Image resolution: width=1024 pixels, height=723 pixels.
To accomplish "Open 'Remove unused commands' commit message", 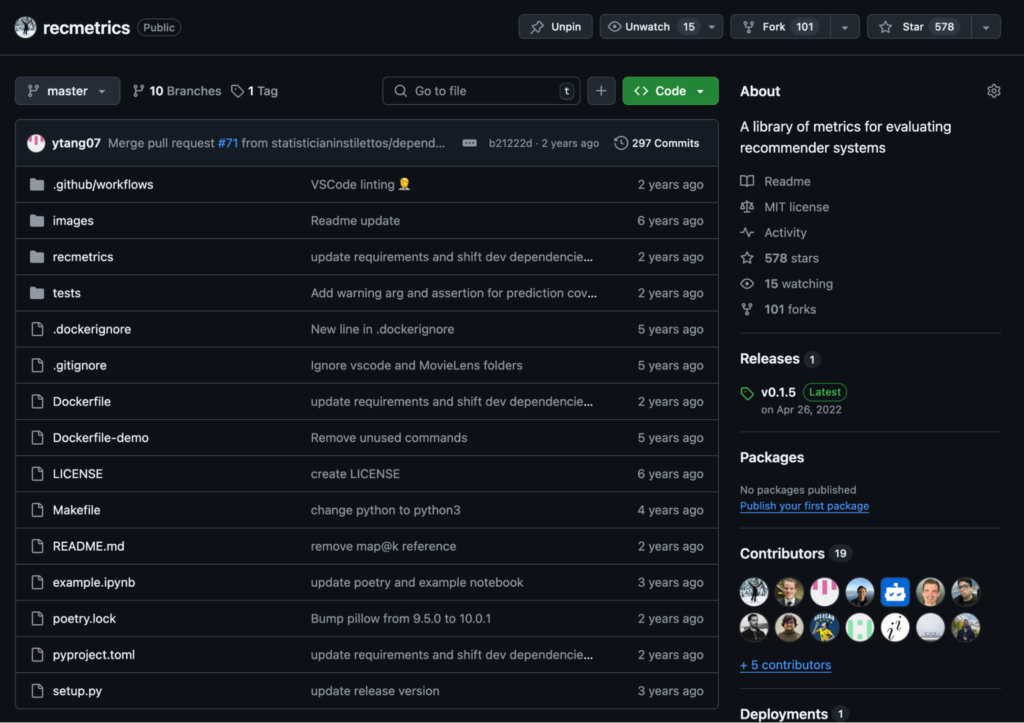I will point(389,438).
